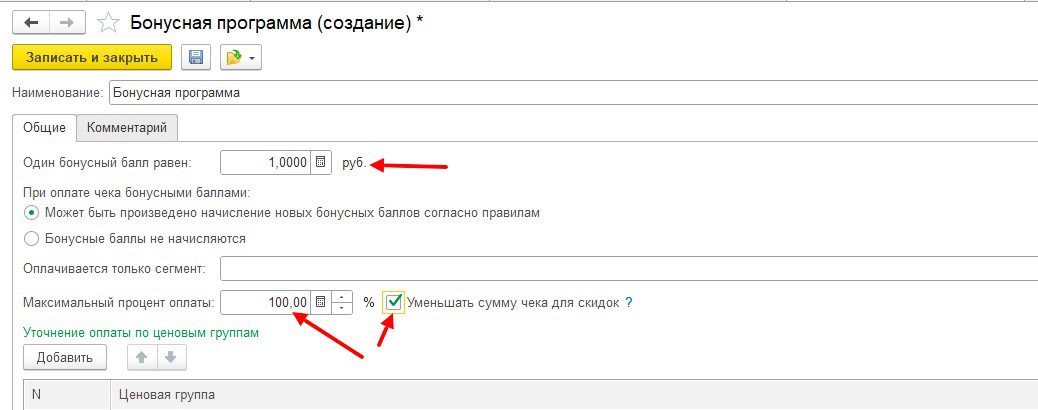Switch to the 'Комментарий' tab
This screenshot has width=1038, height=410.
point(128,128)
